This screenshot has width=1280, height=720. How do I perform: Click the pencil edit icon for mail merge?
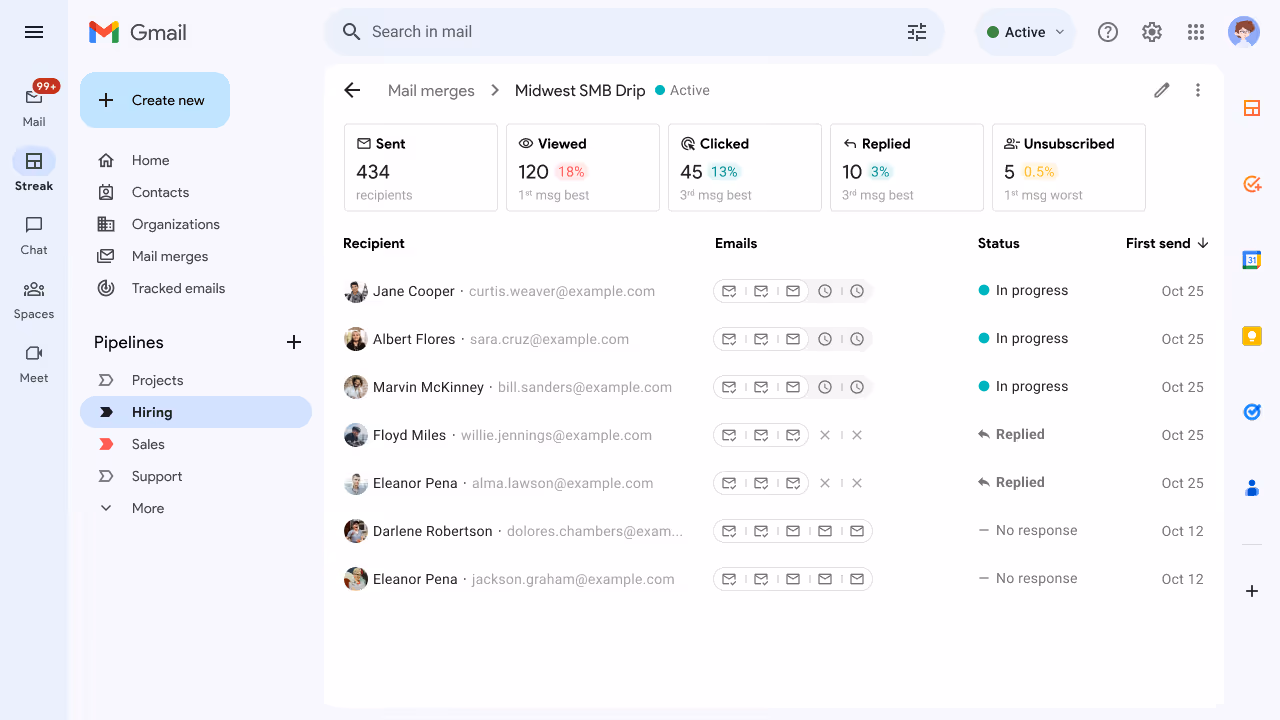[x=1161, y=90]
